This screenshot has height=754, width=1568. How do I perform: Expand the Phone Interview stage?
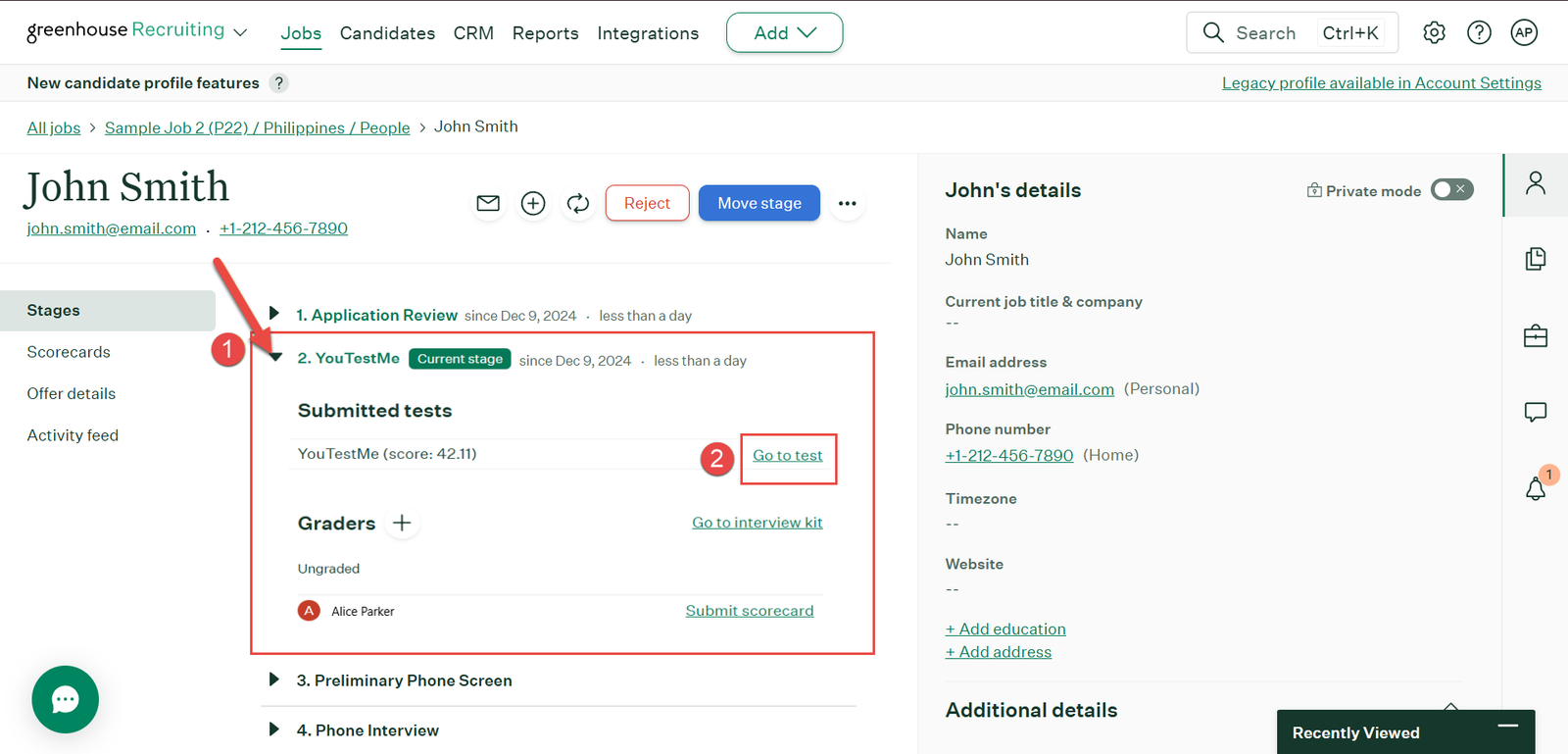coord(274,729)
